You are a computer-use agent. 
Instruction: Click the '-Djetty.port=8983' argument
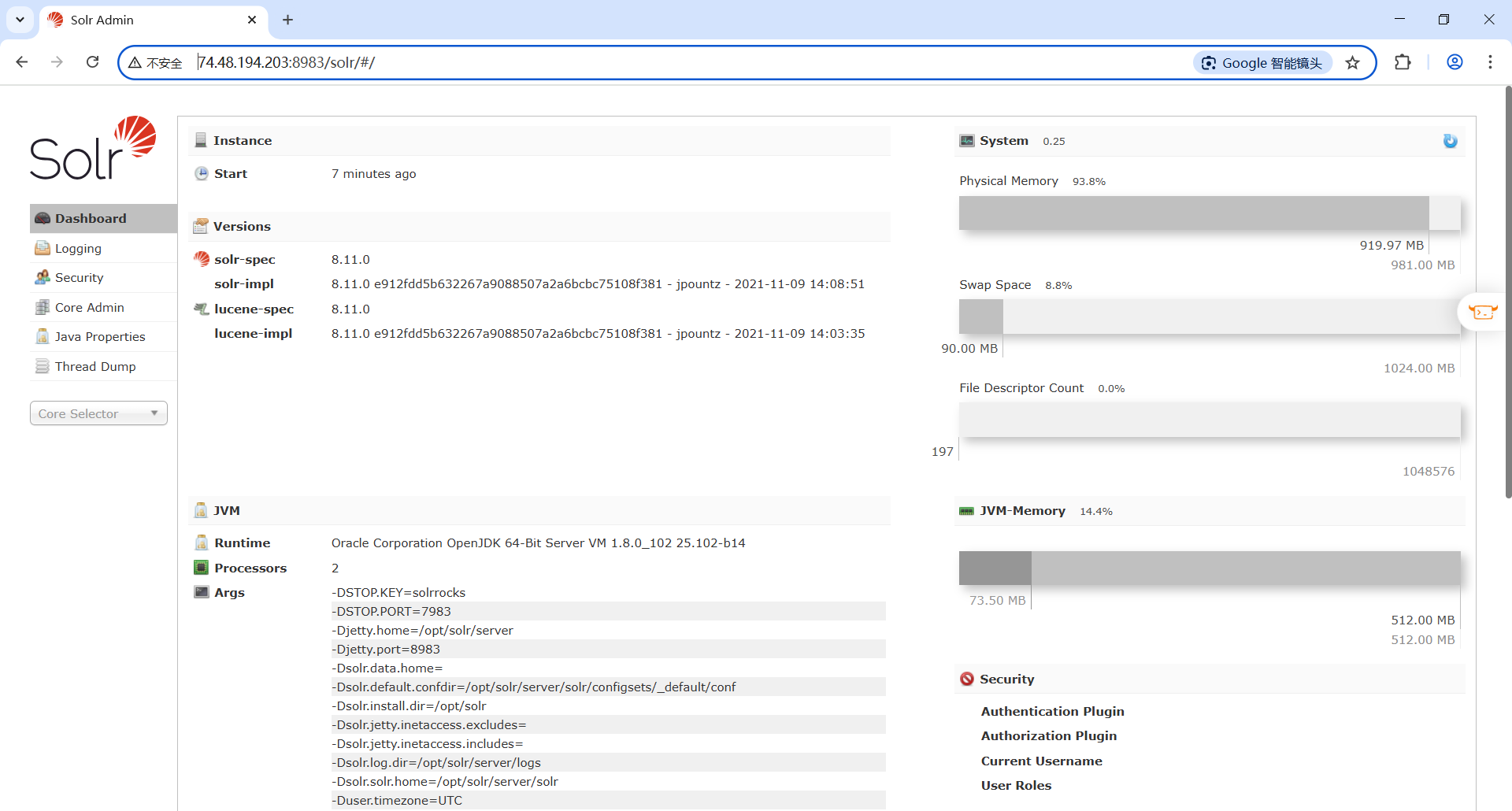[x=386, y=650]
